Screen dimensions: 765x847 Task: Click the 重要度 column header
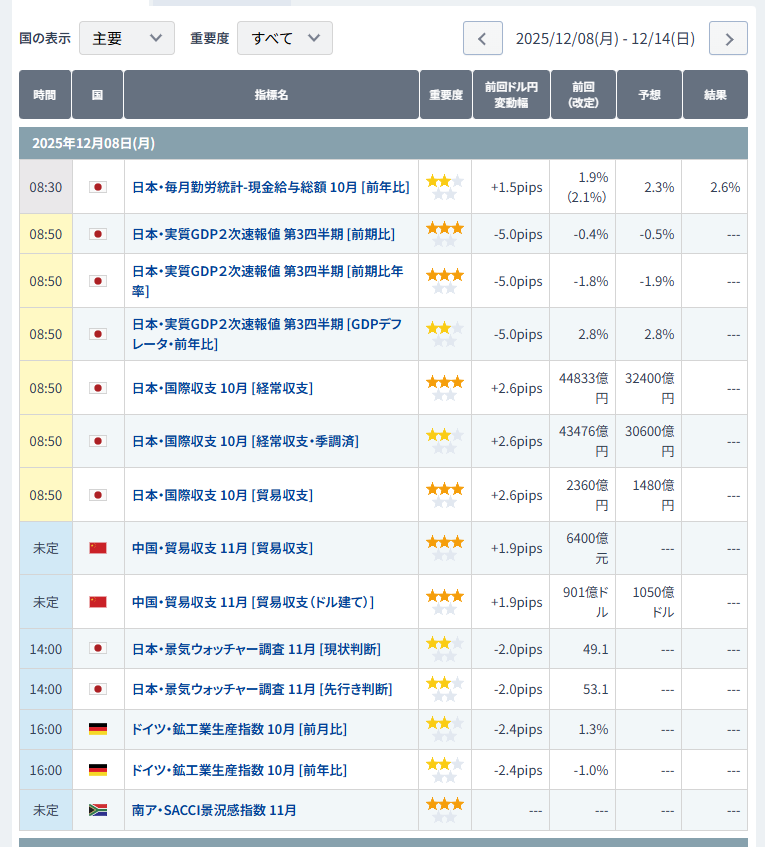445,95
